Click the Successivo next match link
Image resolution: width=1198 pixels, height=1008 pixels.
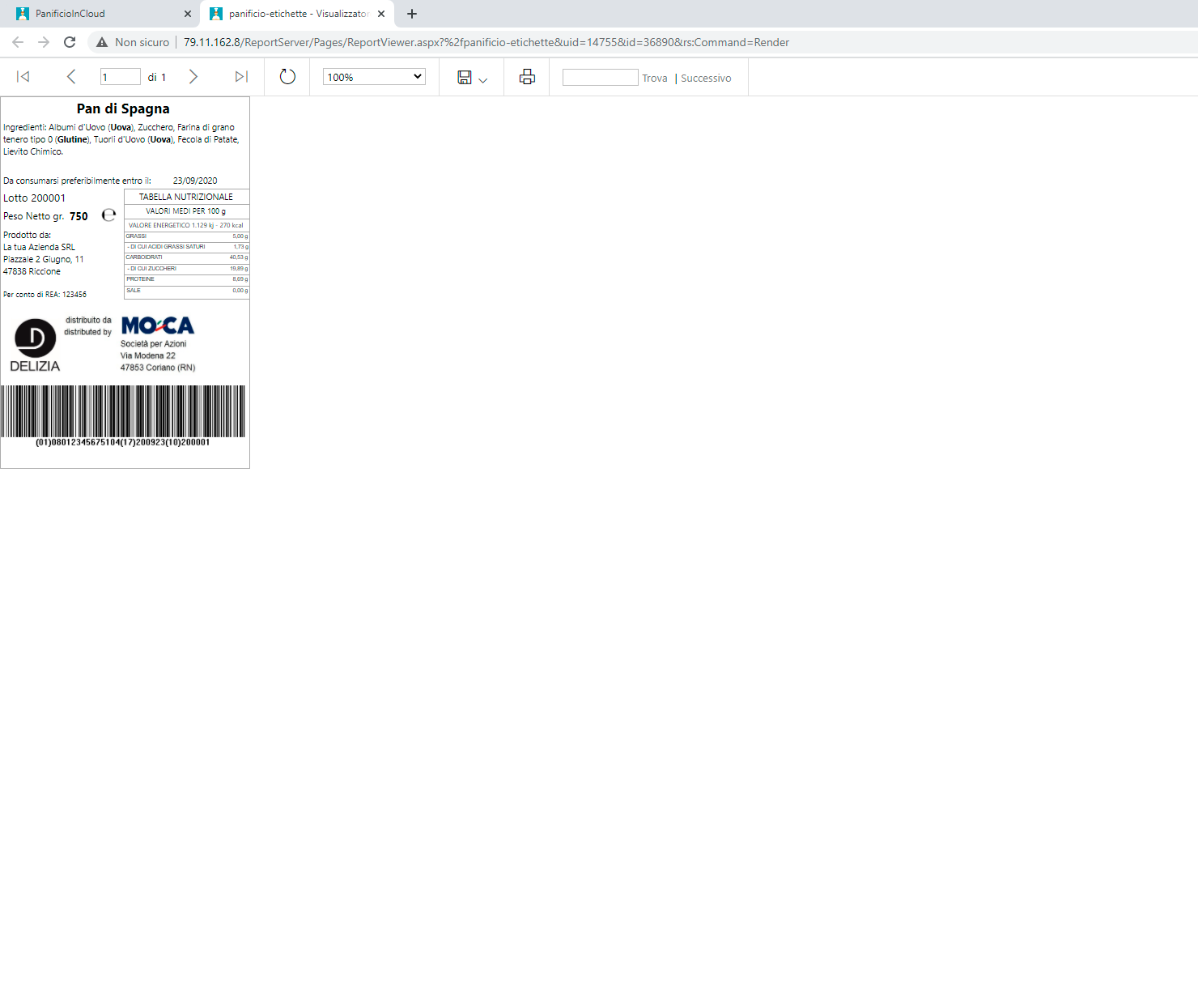706,78
